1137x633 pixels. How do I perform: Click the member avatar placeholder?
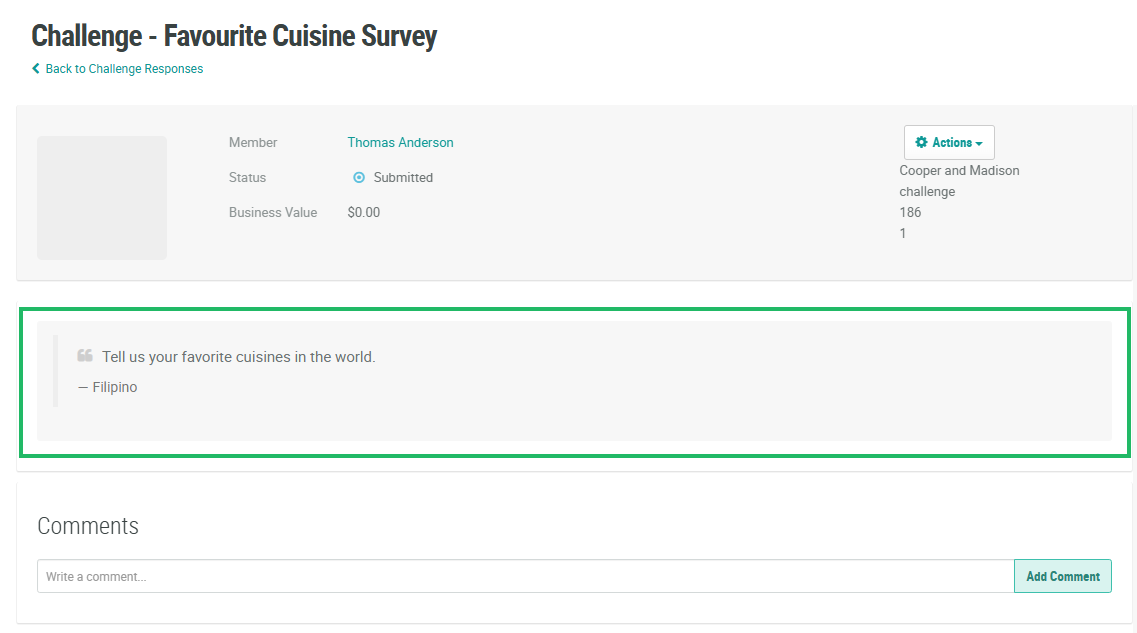(102, 198)
